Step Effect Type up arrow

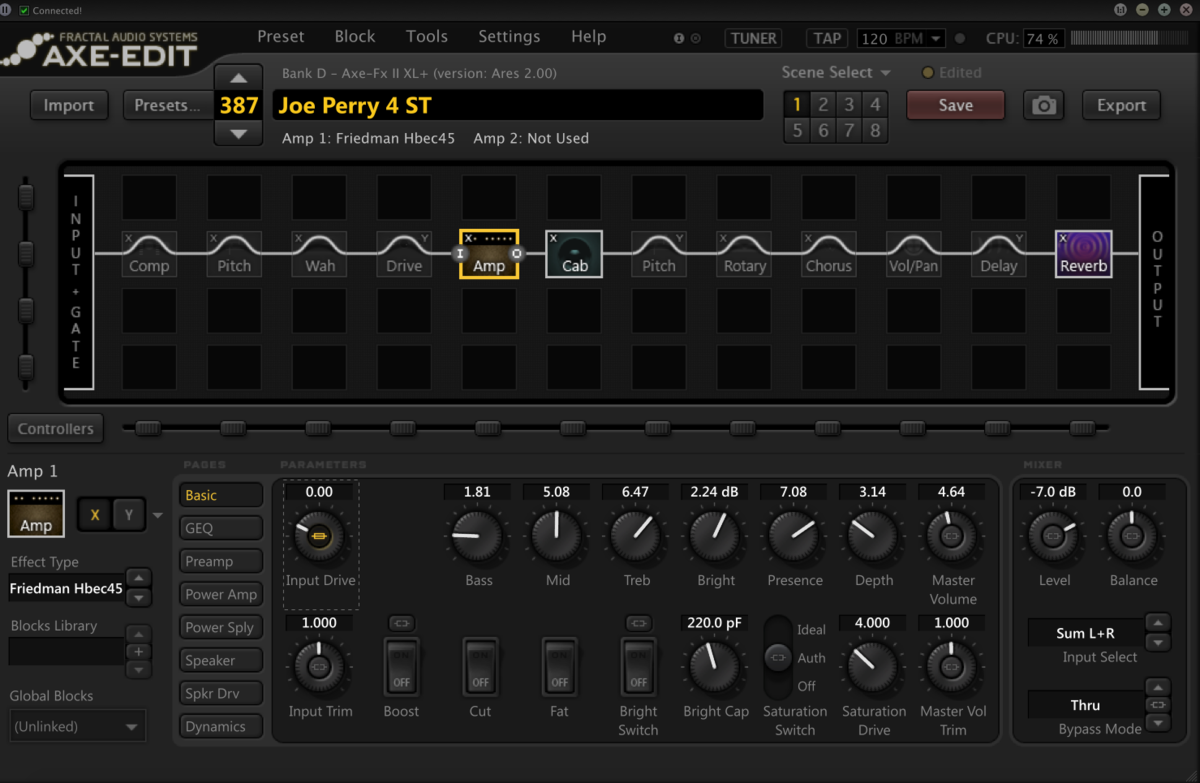(x=139, y=578)
